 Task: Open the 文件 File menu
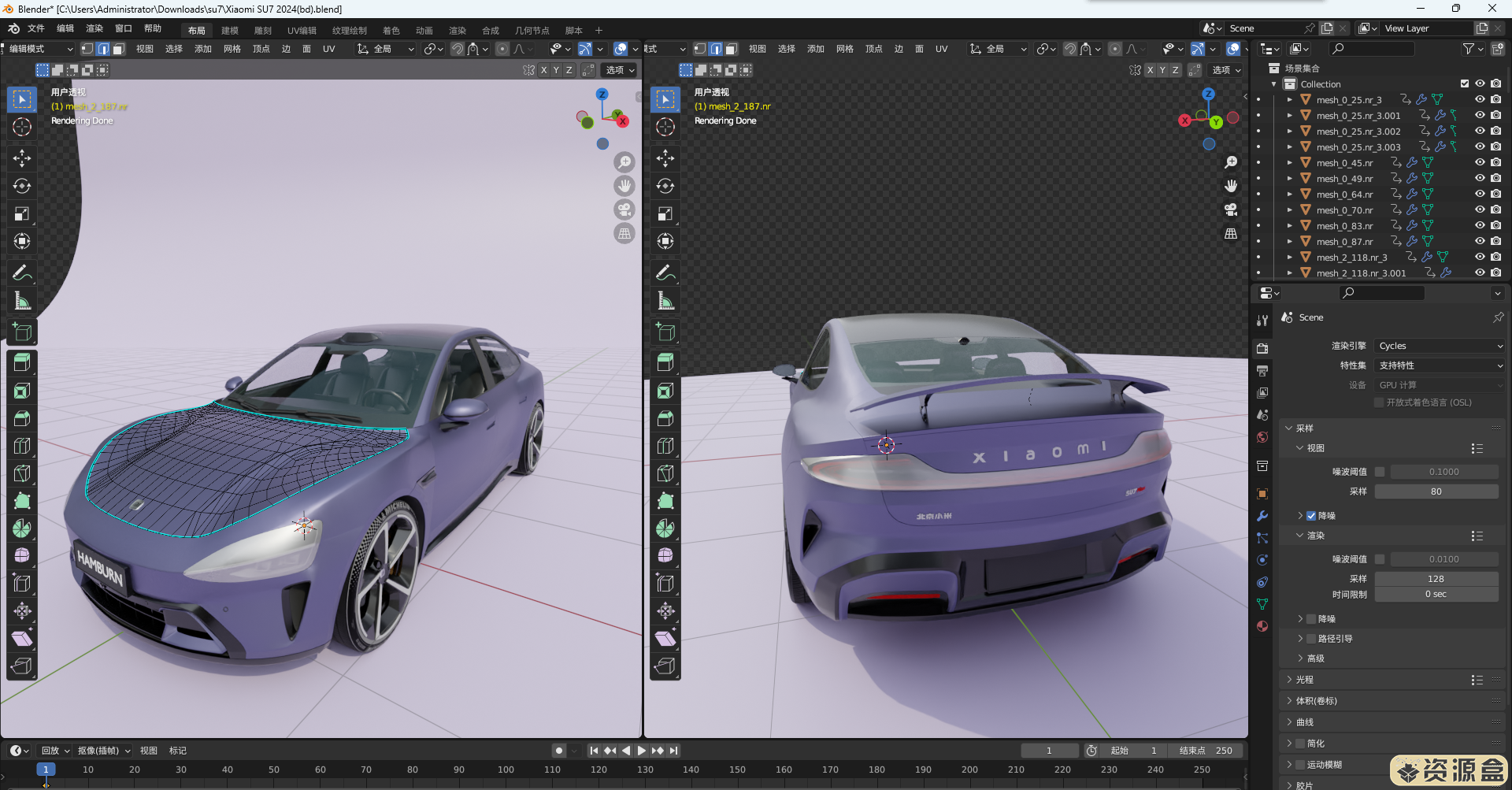pos(36,28)
